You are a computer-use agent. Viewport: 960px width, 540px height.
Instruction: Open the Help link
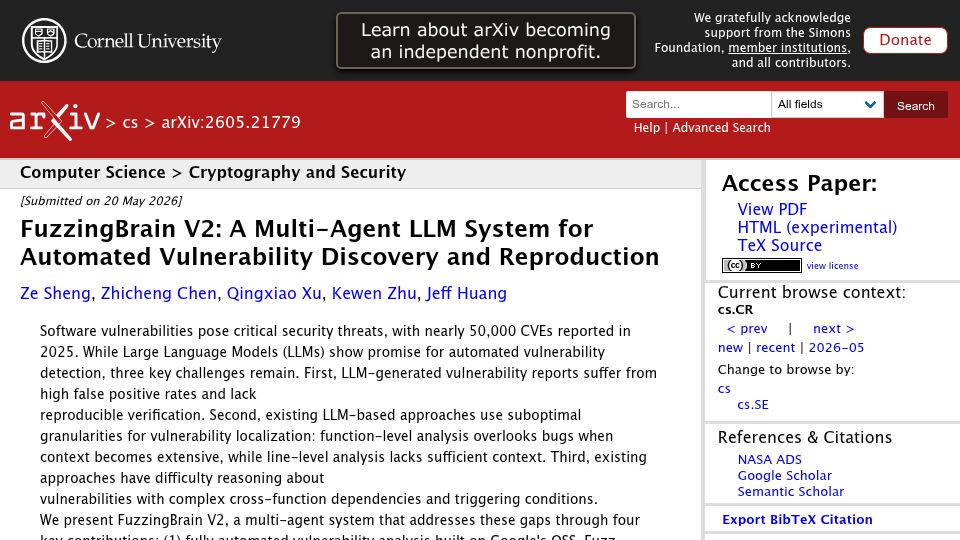point(647,127)
